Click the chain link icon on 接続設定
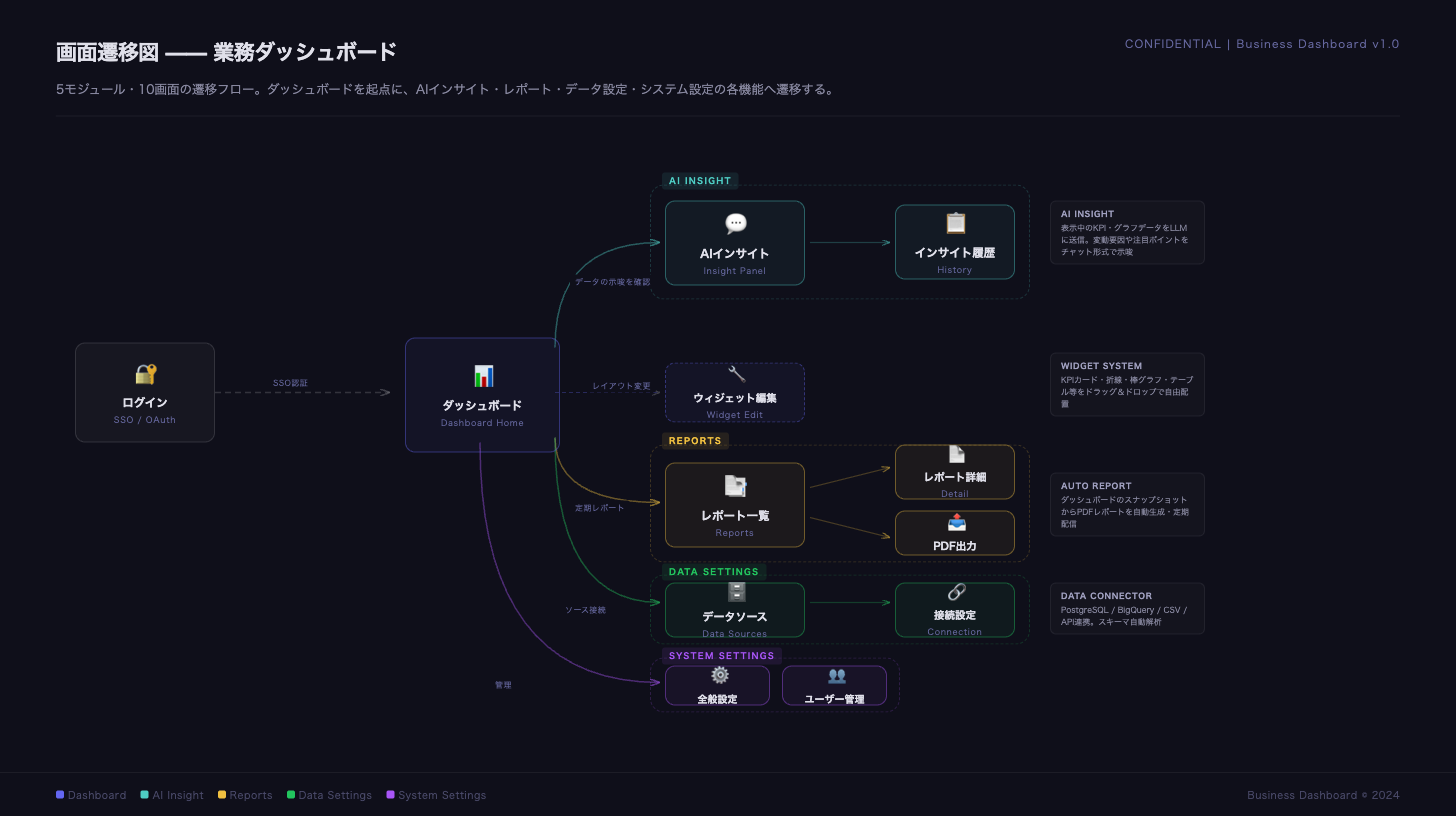The image size is (1456, 816). point(956,592)
